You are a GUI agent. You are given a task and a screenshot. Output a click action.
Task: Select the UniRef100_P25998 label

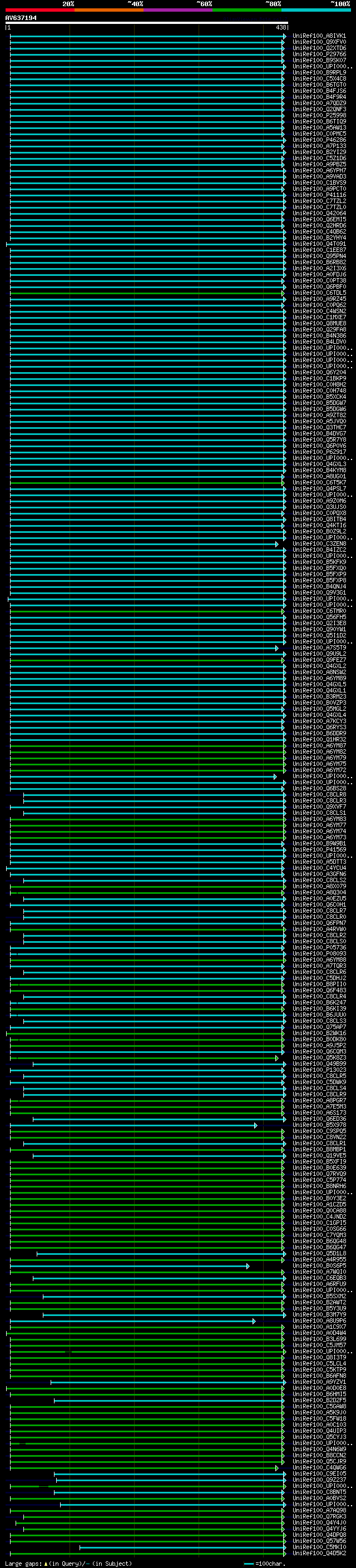click(319, 115)
